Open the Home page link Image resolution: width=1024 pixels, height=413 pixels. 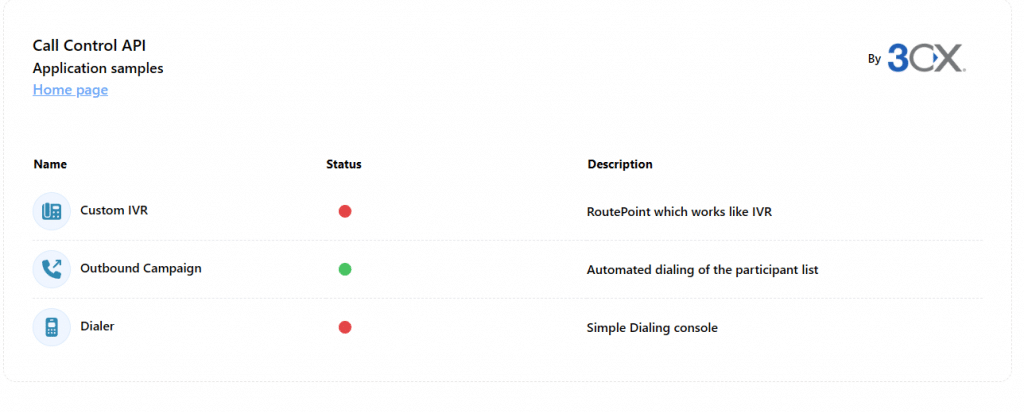(71, 90)
